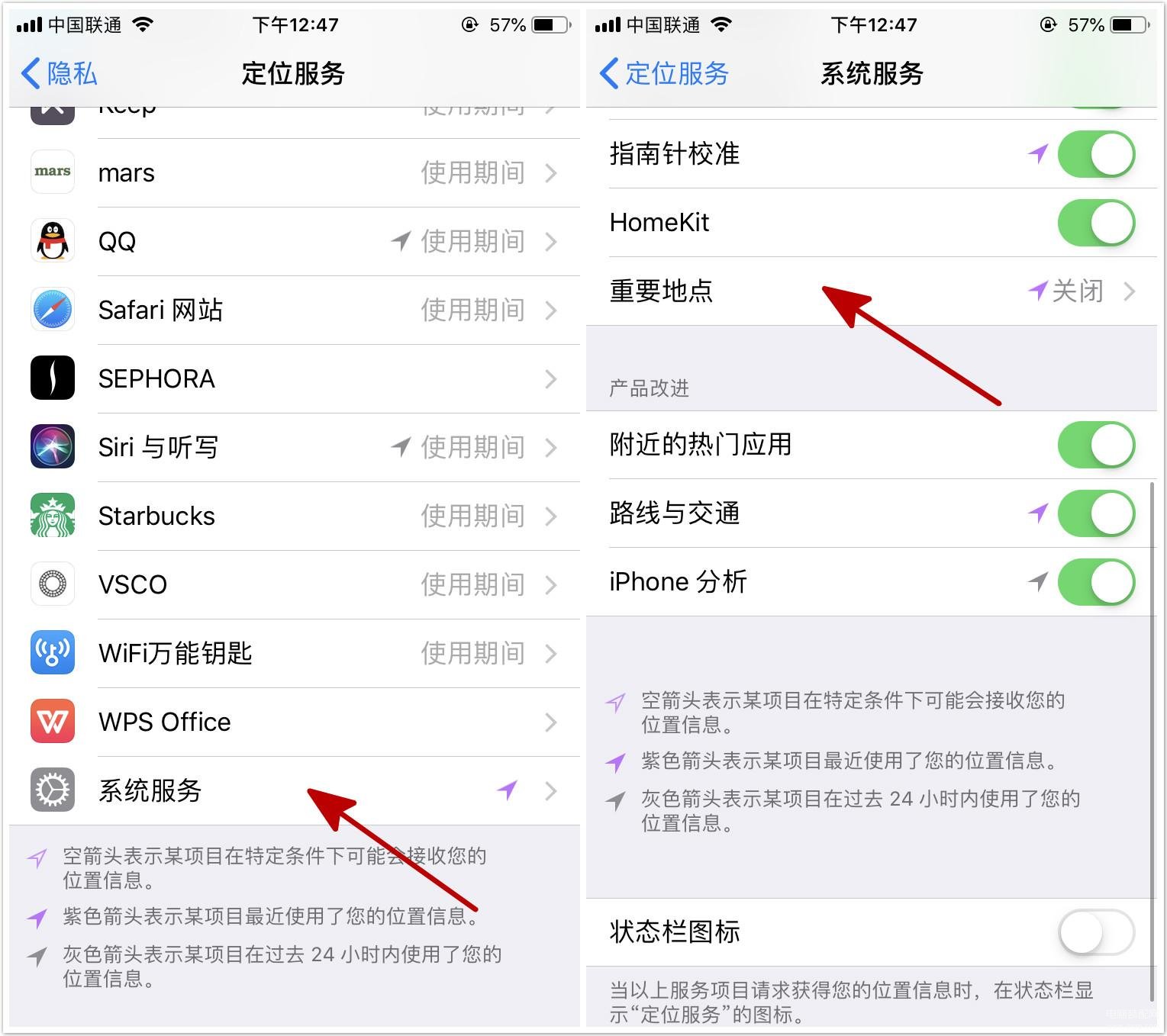
Task: Tap the WiFi万能钥匙 app icon
Action: click(x=53, y=653)
